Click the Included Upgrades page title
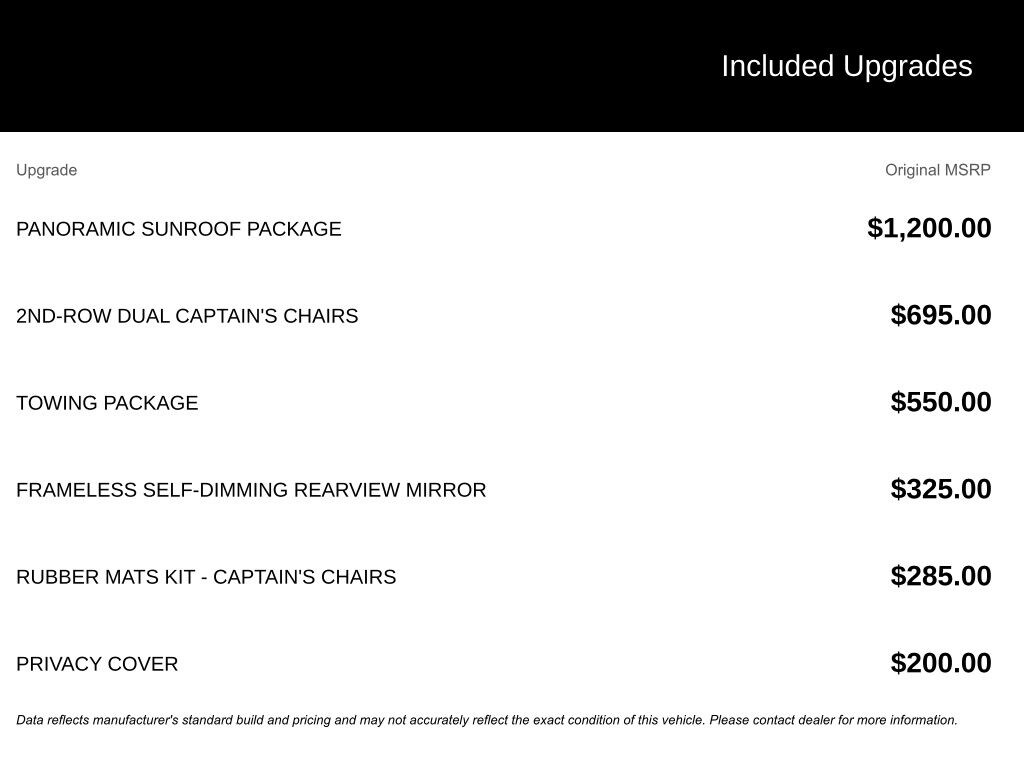This screenshot has width=1024, height=768. (846, 66)
